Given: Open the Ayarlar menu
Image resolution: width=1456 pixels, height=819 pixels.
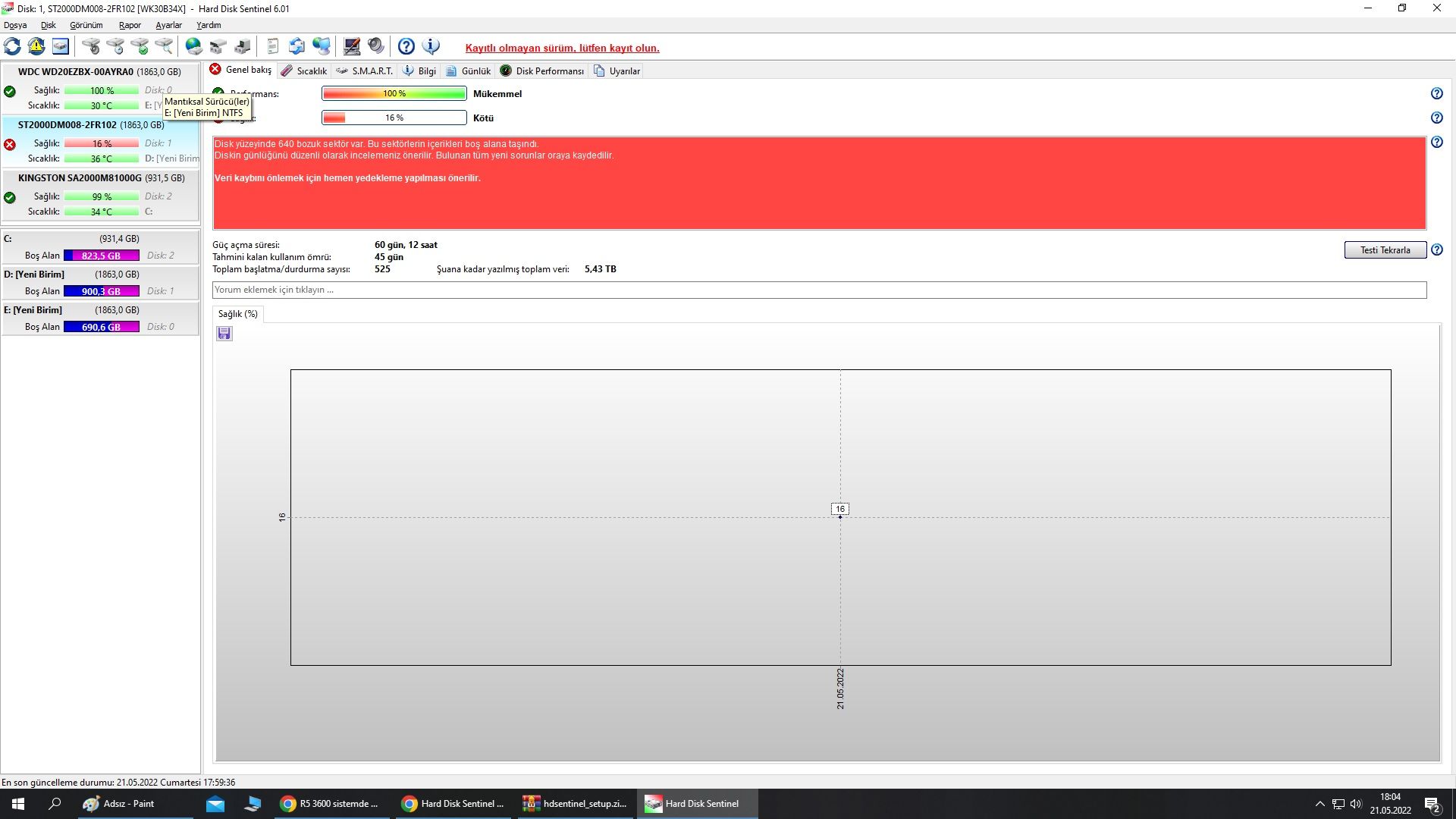Looking at the screenshot, I should pos(168,25).
